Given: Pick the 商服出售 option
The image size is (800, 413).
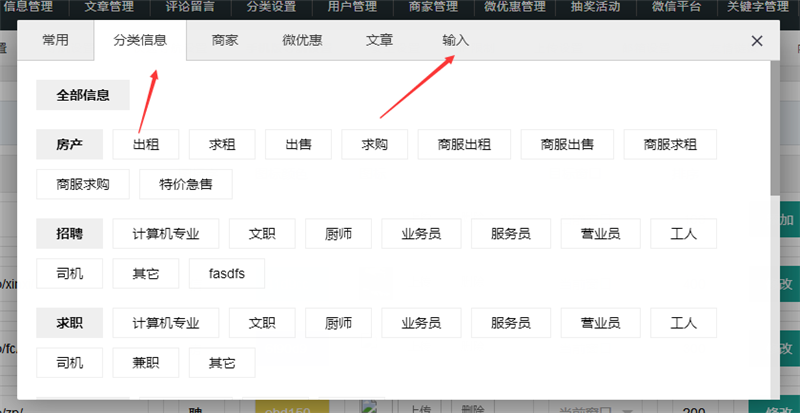Looking at the screenshot, I should (x=568, y=144).
